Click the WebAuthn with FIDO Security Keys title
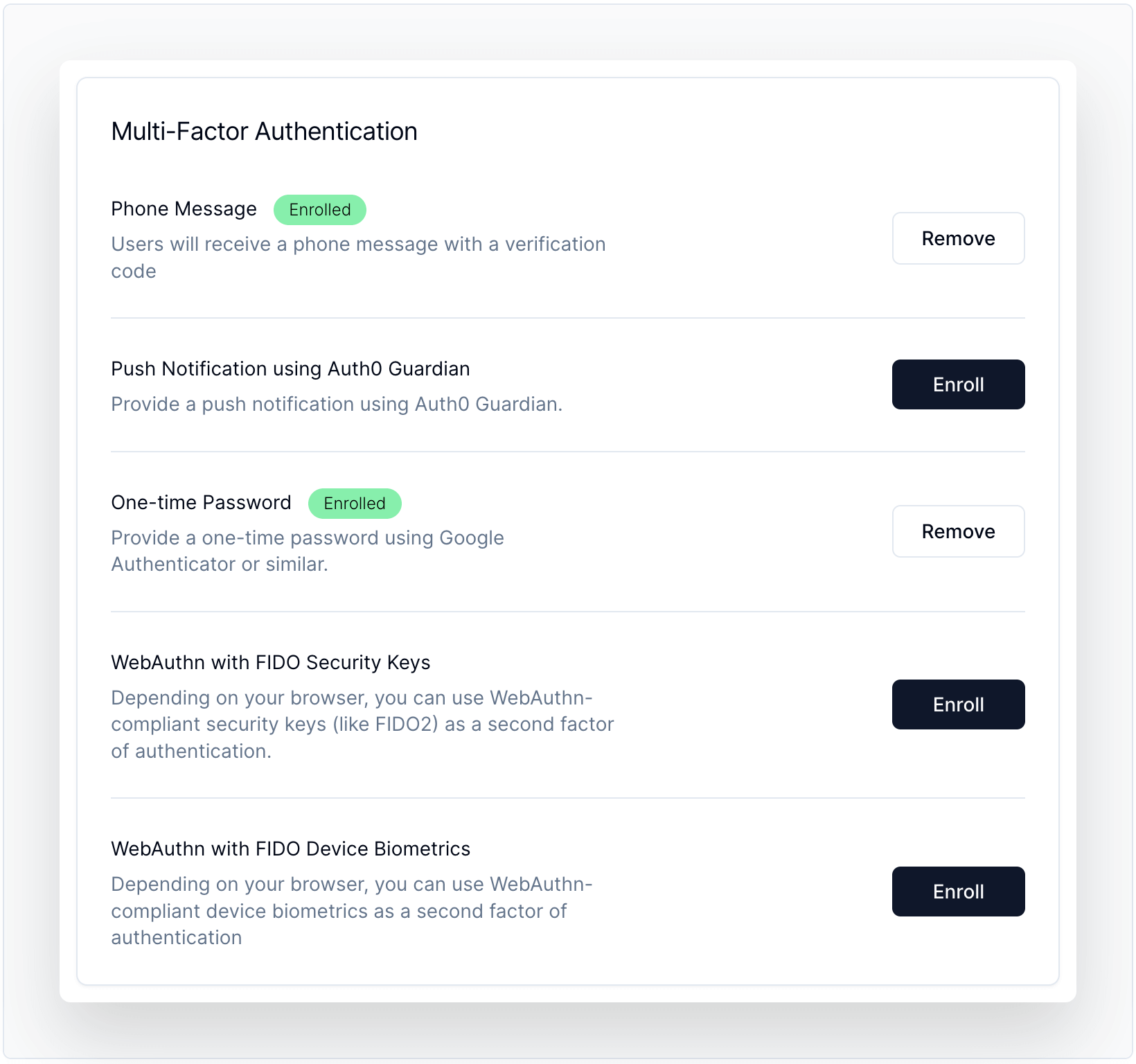 270,663
